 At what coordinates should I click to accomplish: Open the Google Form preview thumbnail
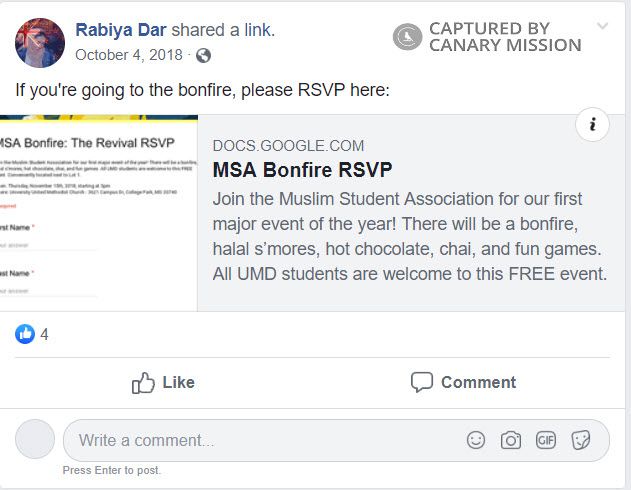click(x=98, y=213)
